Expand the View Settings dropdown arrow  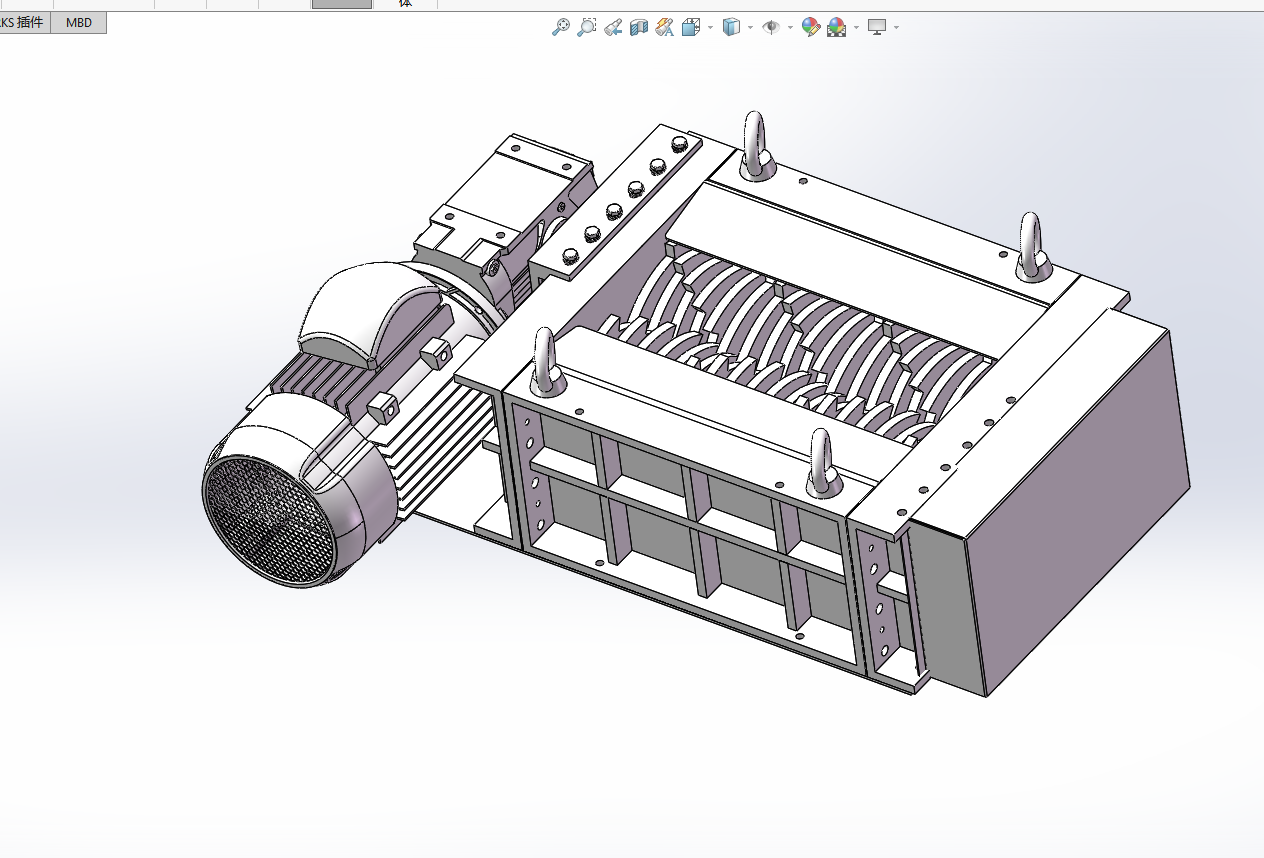[x=896, y=27]
